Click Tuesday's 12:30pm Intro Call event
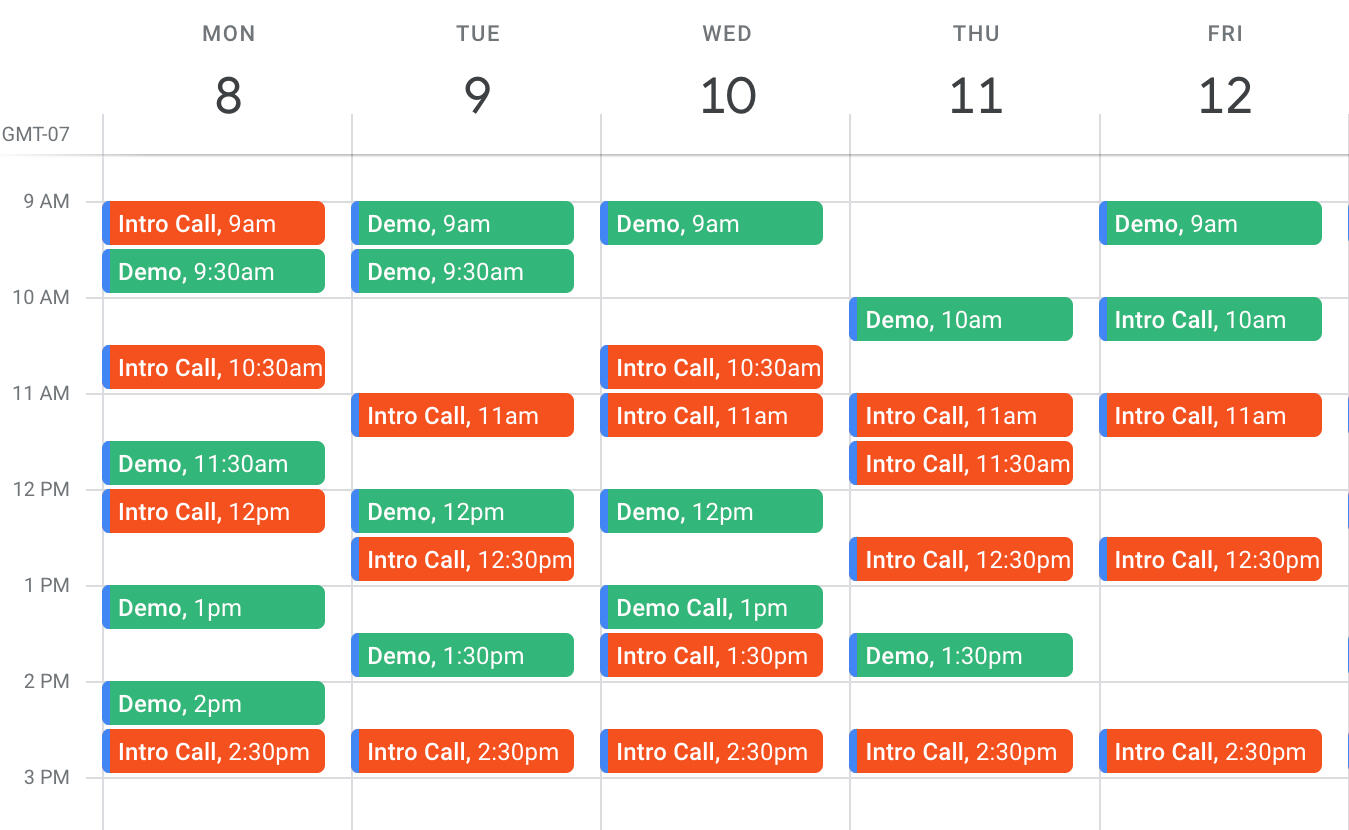This screenshot has width=1349, height=830. tap(463, 559)
